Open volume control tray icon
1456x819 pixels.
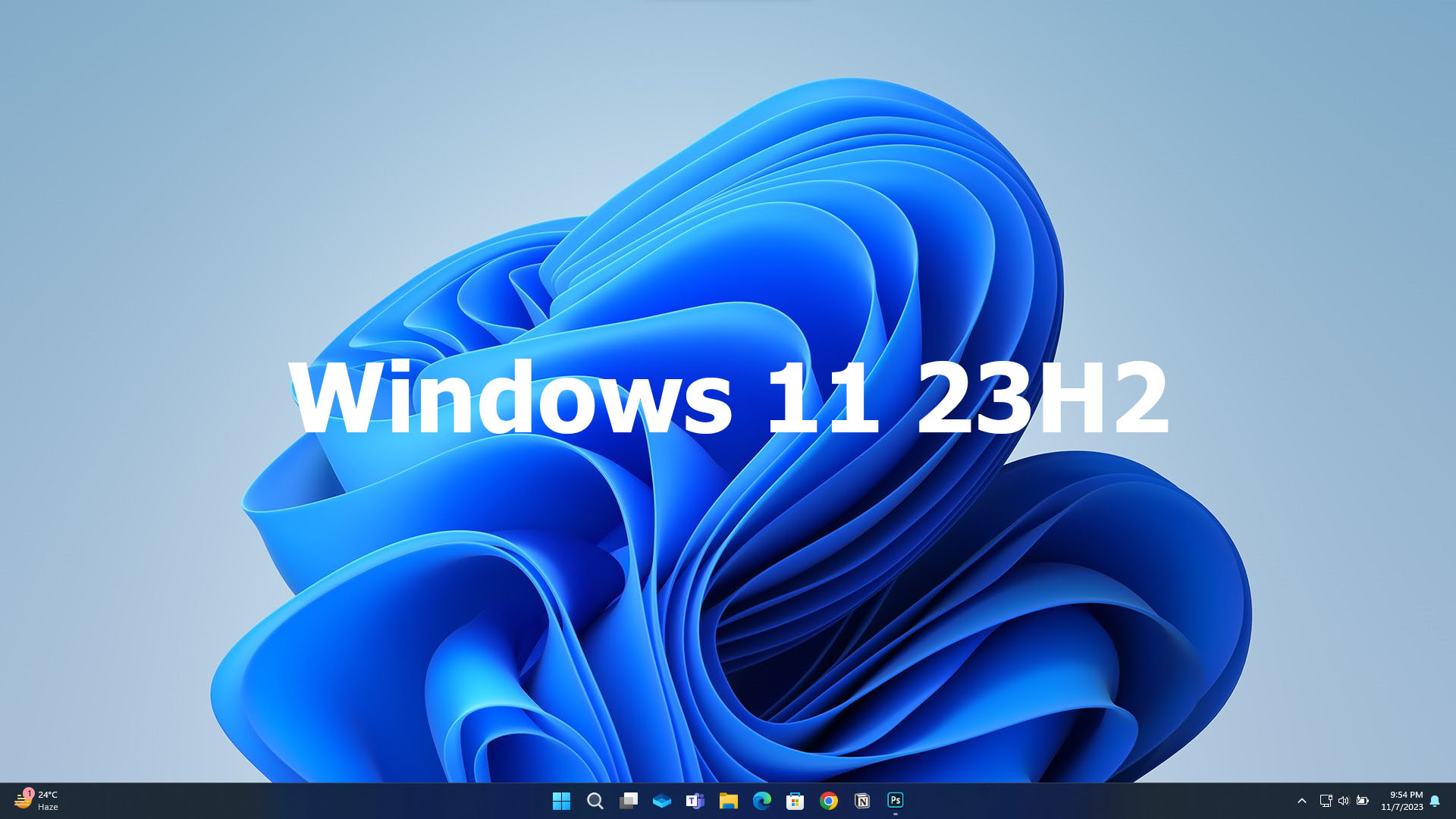coord(1344,801)
